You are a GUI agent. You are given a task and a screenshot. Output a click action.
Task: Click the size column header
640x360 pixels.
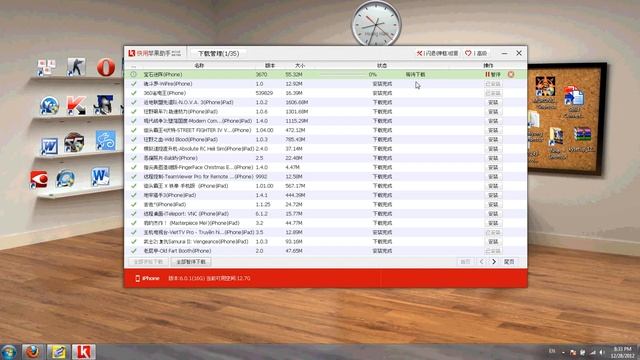300,65
